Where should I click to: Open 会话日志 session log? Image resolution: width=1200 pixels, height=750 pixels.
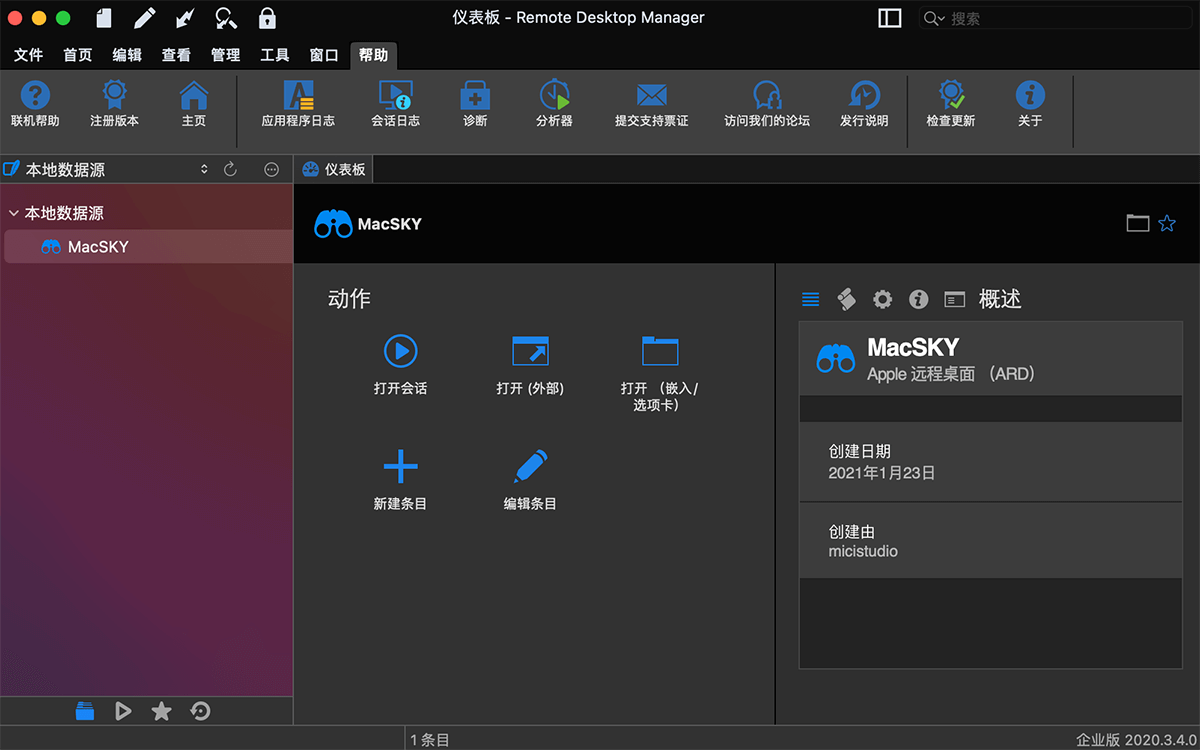(x=396, y=104)
